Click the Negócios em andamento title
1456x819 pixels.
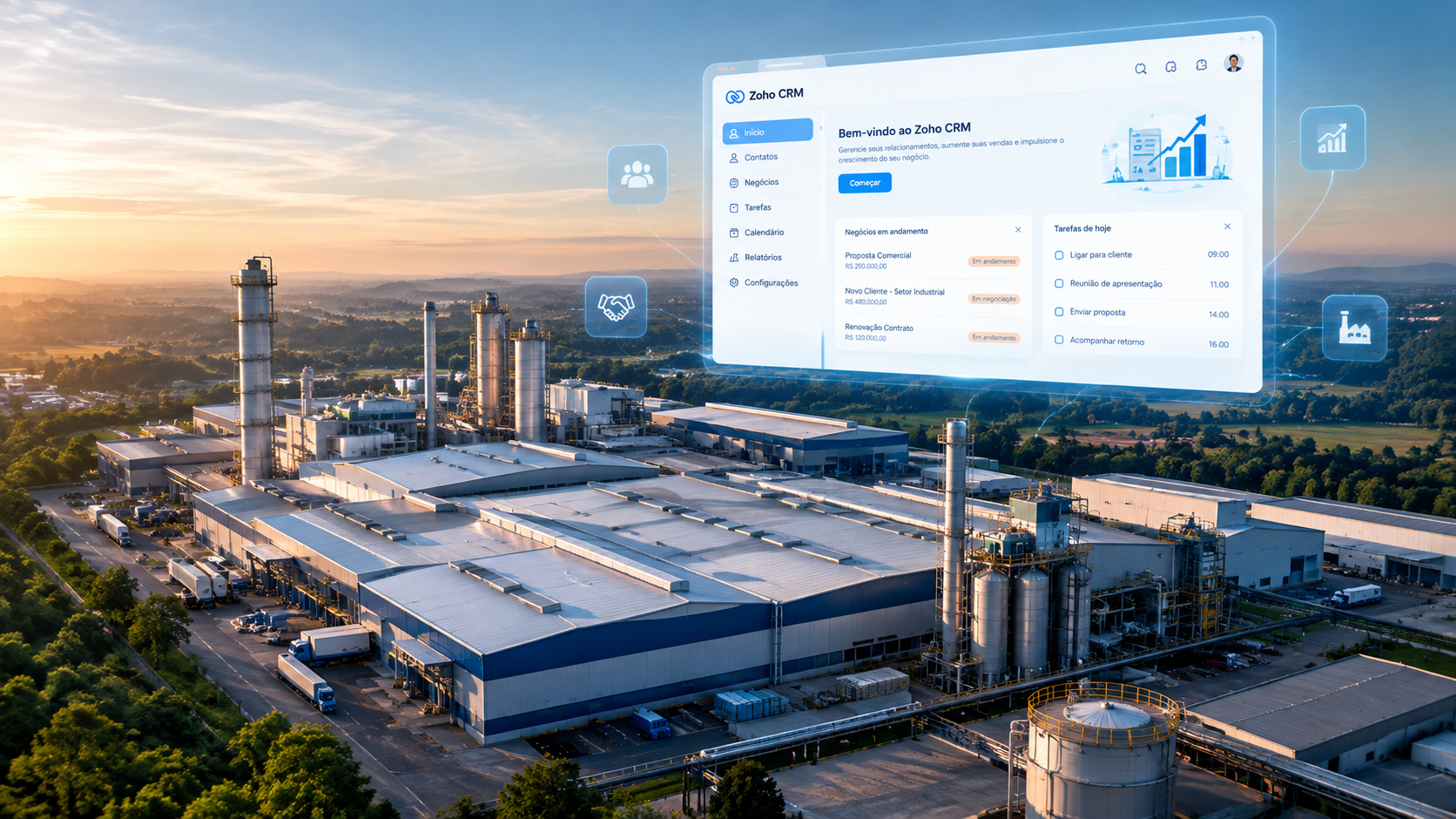[886, 232]
